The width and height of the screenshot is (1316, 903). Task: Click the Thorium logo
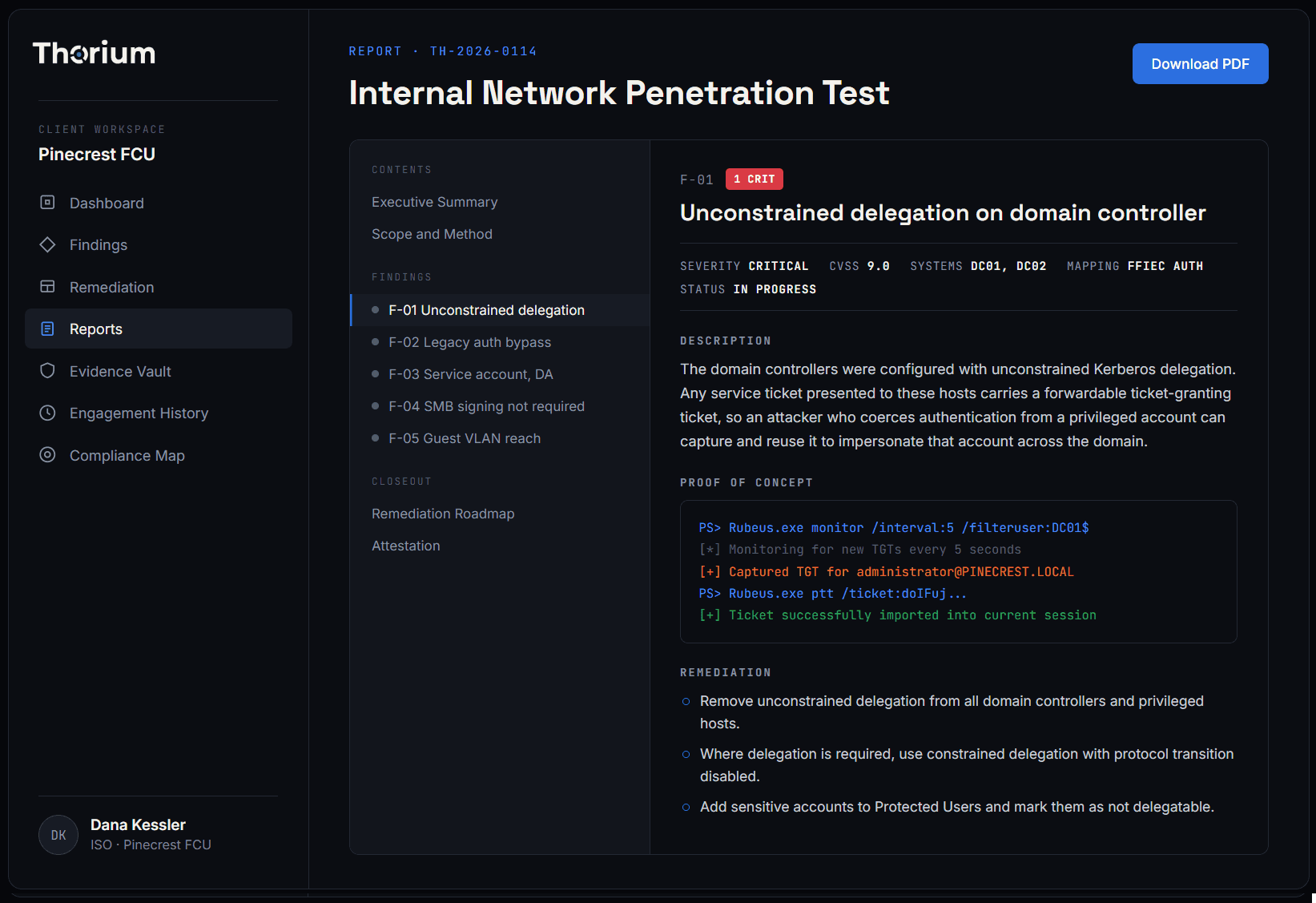[94, 53]
